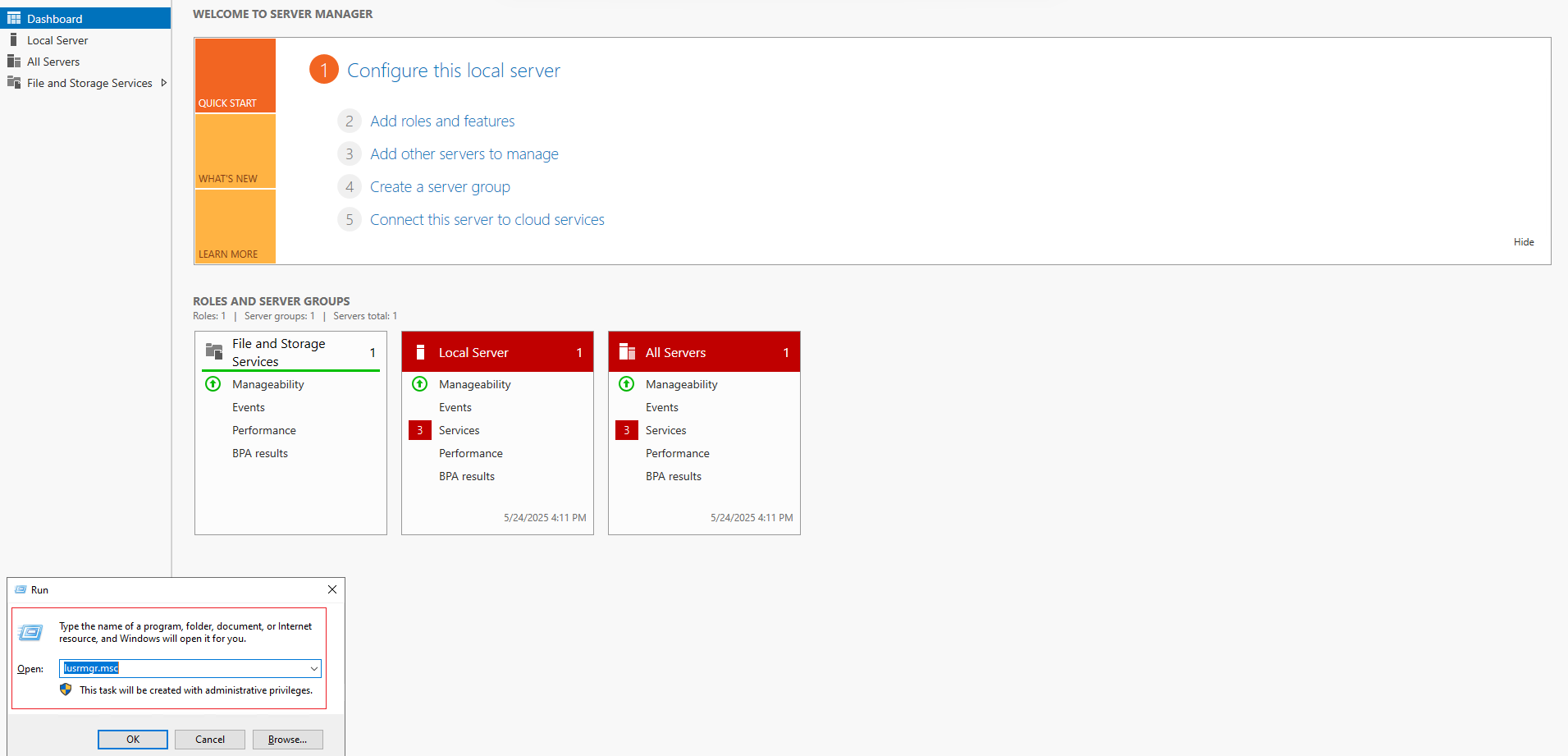The width and height of the screenshot is (1568, 756).
Task: Click the step 1 orange circle
Action: (324, 70)
